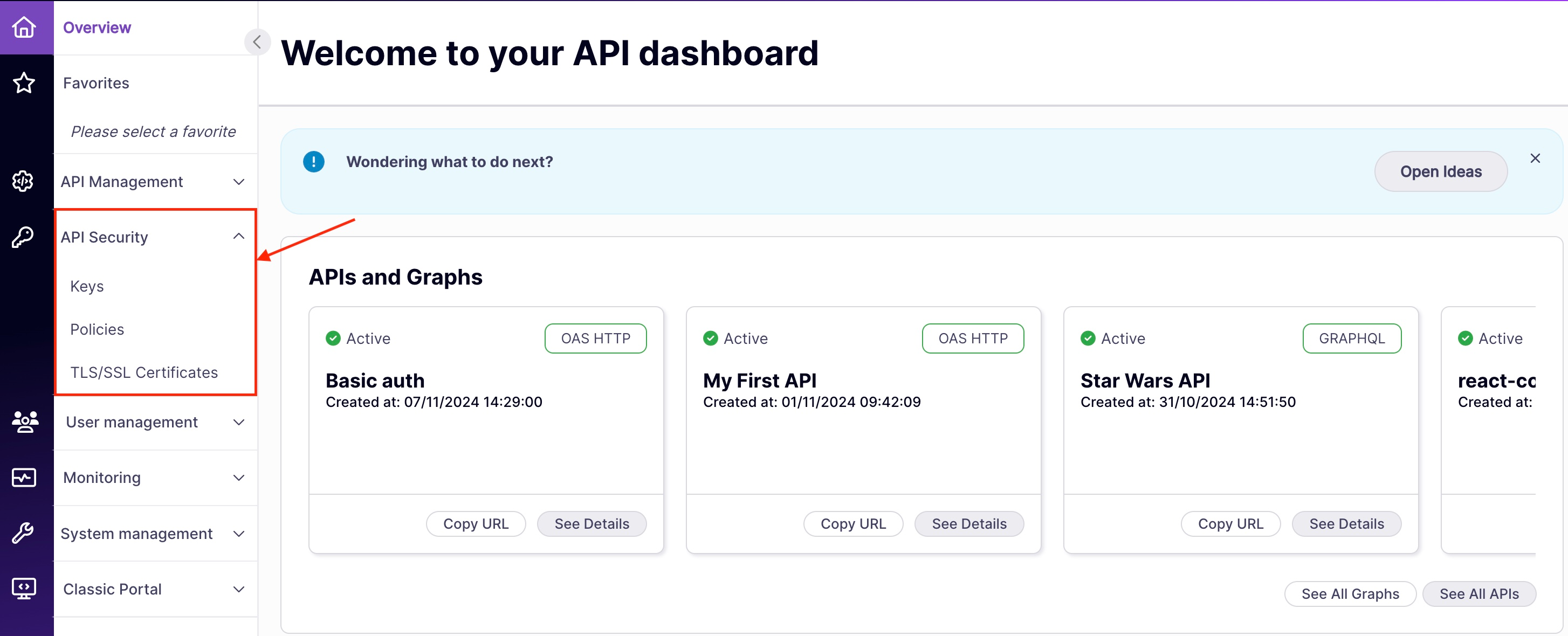This screenshot has height=636, width=1568.
Task: Select the wrench System management icon
Action: pyautogui.click(x=24, y=533)
